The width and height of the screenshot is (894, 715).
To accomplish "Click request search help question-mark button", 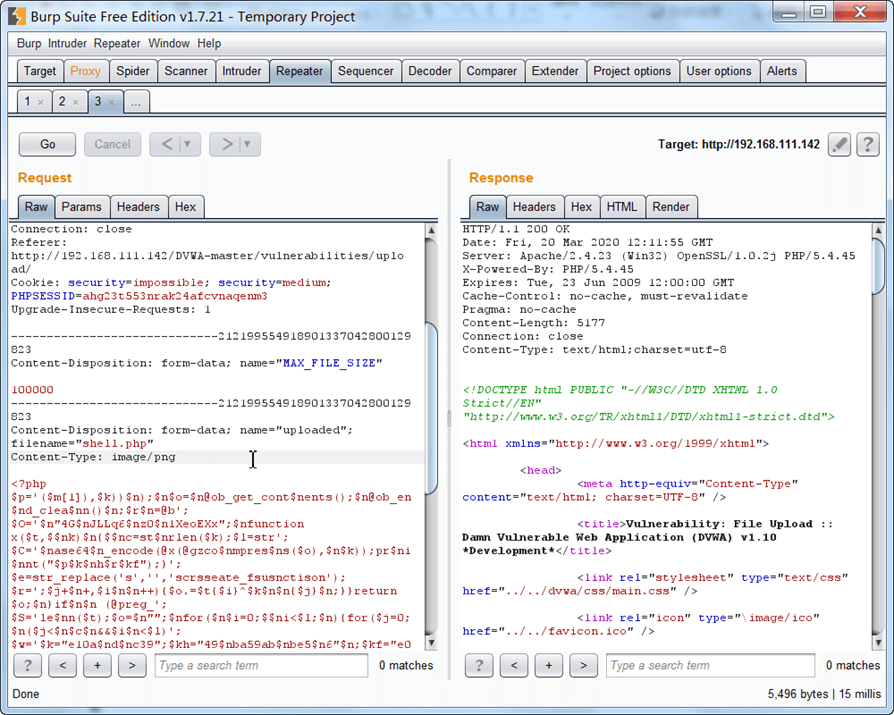I will tap(27, 665).
